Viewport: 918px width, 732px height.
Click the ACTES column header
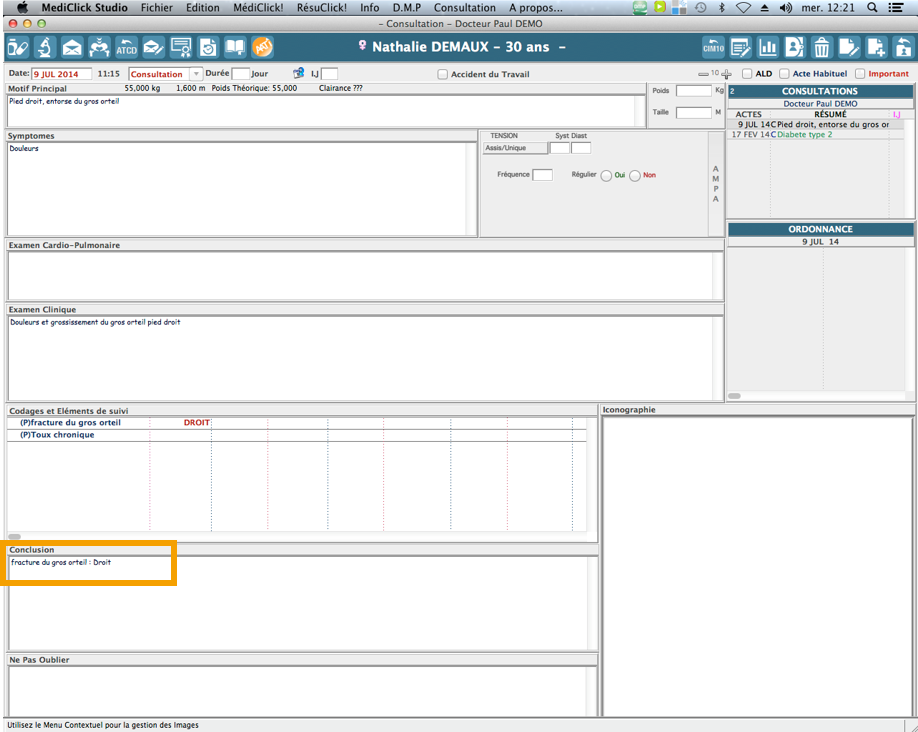pyautogui.click(x=749, y=114)
